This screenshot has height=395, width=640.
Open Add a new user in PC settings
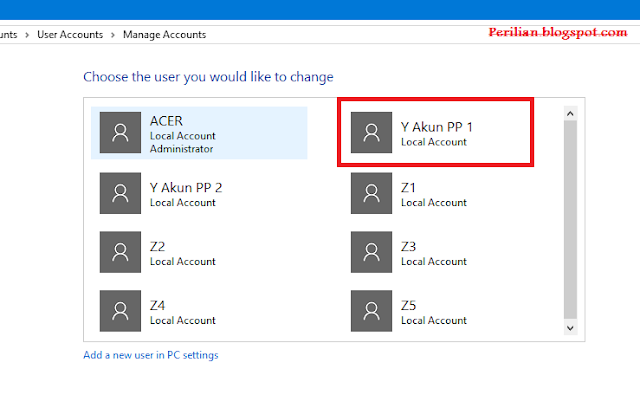point(151,355)
